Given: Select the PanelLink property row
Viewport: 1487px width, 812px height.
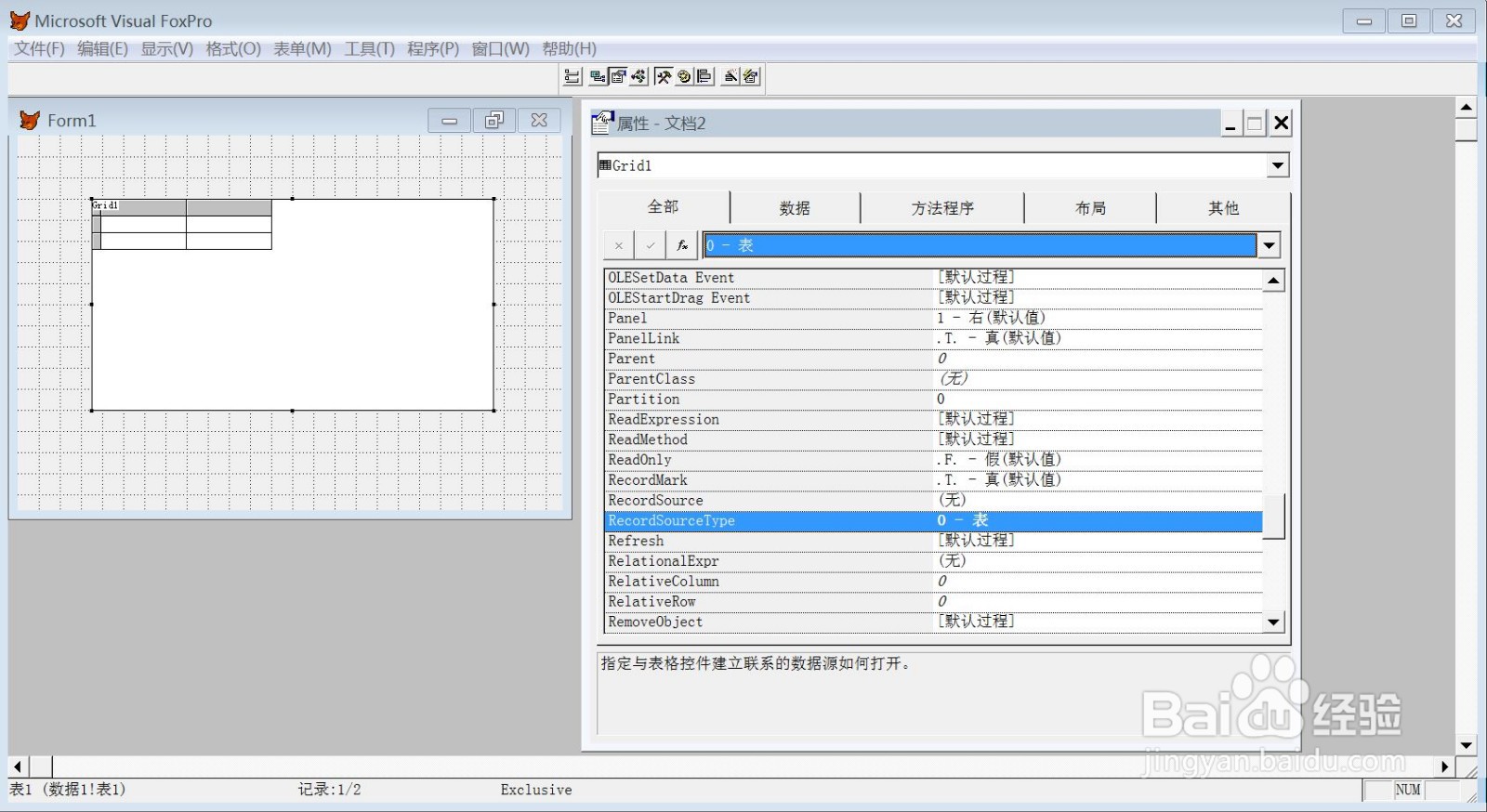Looking at the screenshot, I should pos(933,338).
